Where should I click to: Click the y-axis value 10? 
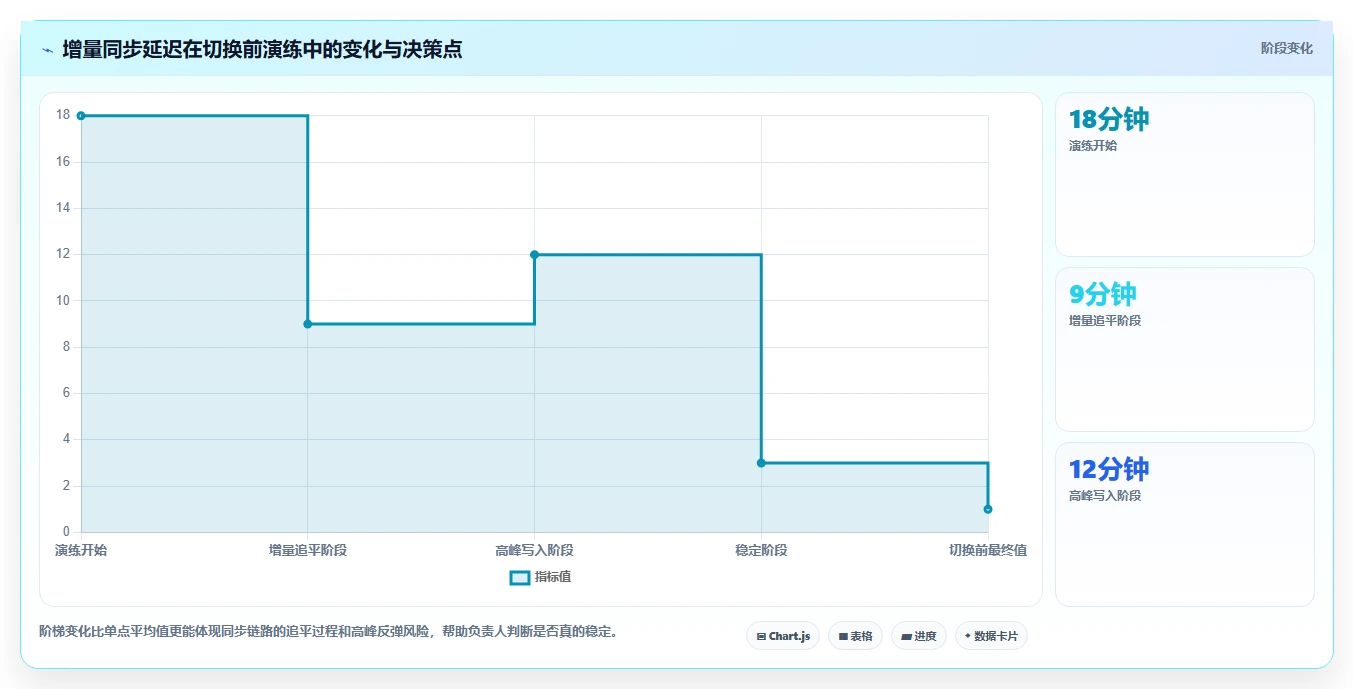(x=63, y=301)
